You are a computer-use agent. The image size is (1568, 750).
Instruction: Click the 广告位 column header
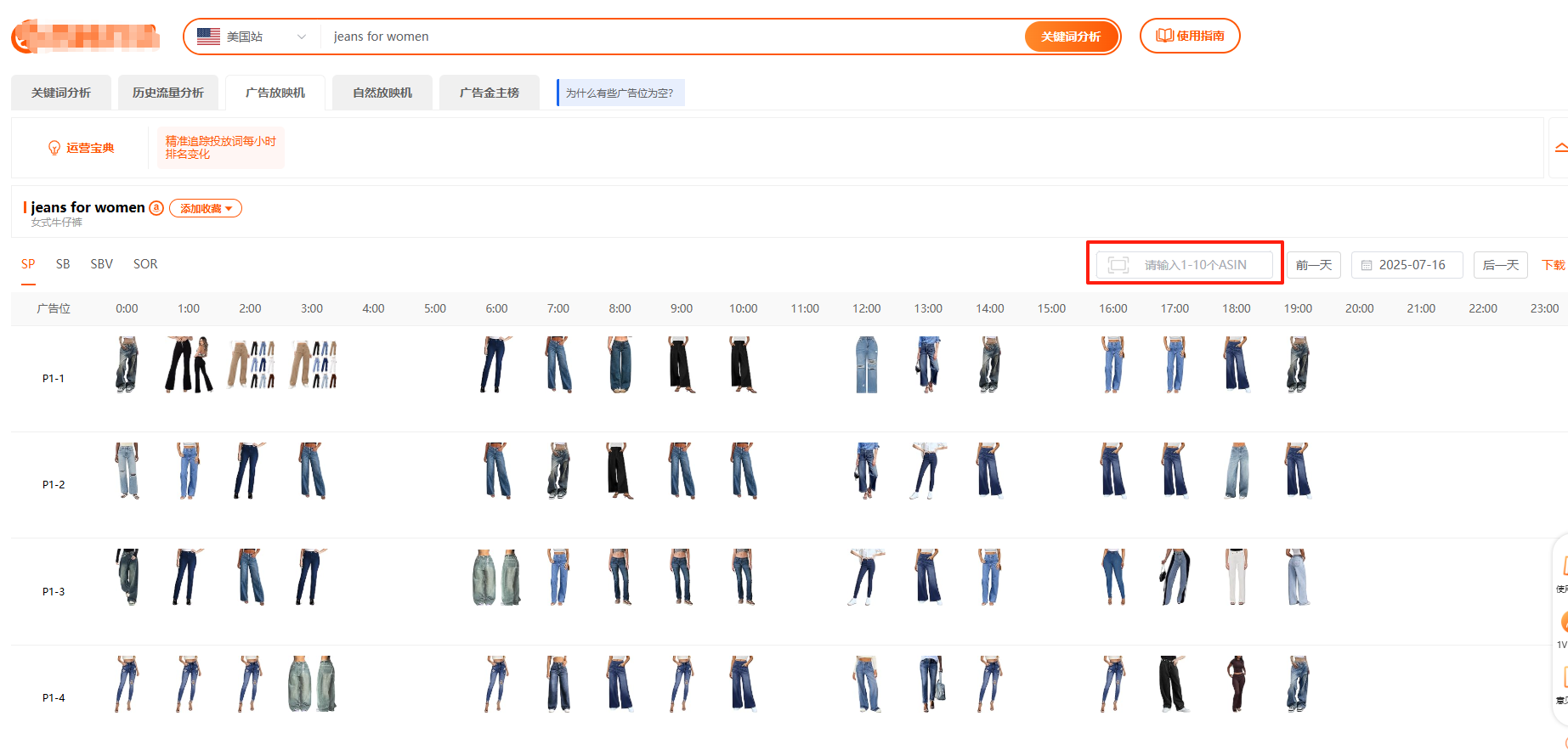pyautogui.click(x=54, y=308)
